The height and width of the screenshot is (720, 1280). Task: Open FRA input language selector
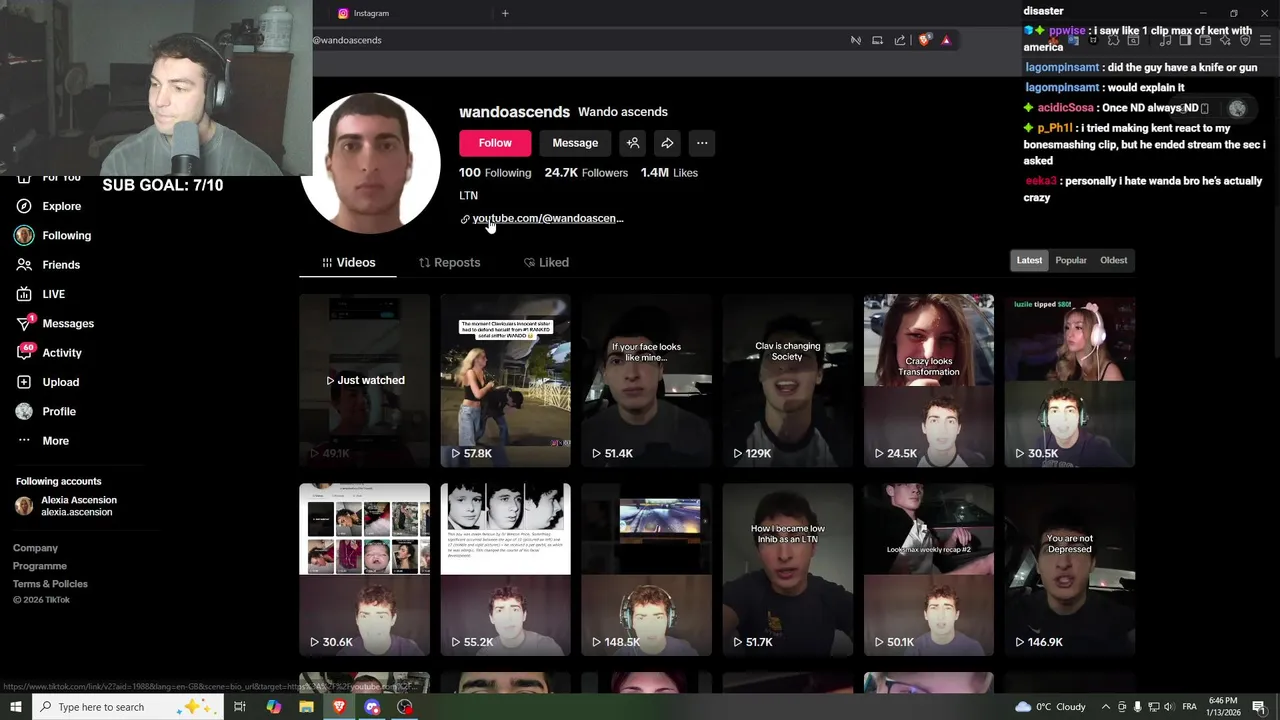tap(1190, 707)
